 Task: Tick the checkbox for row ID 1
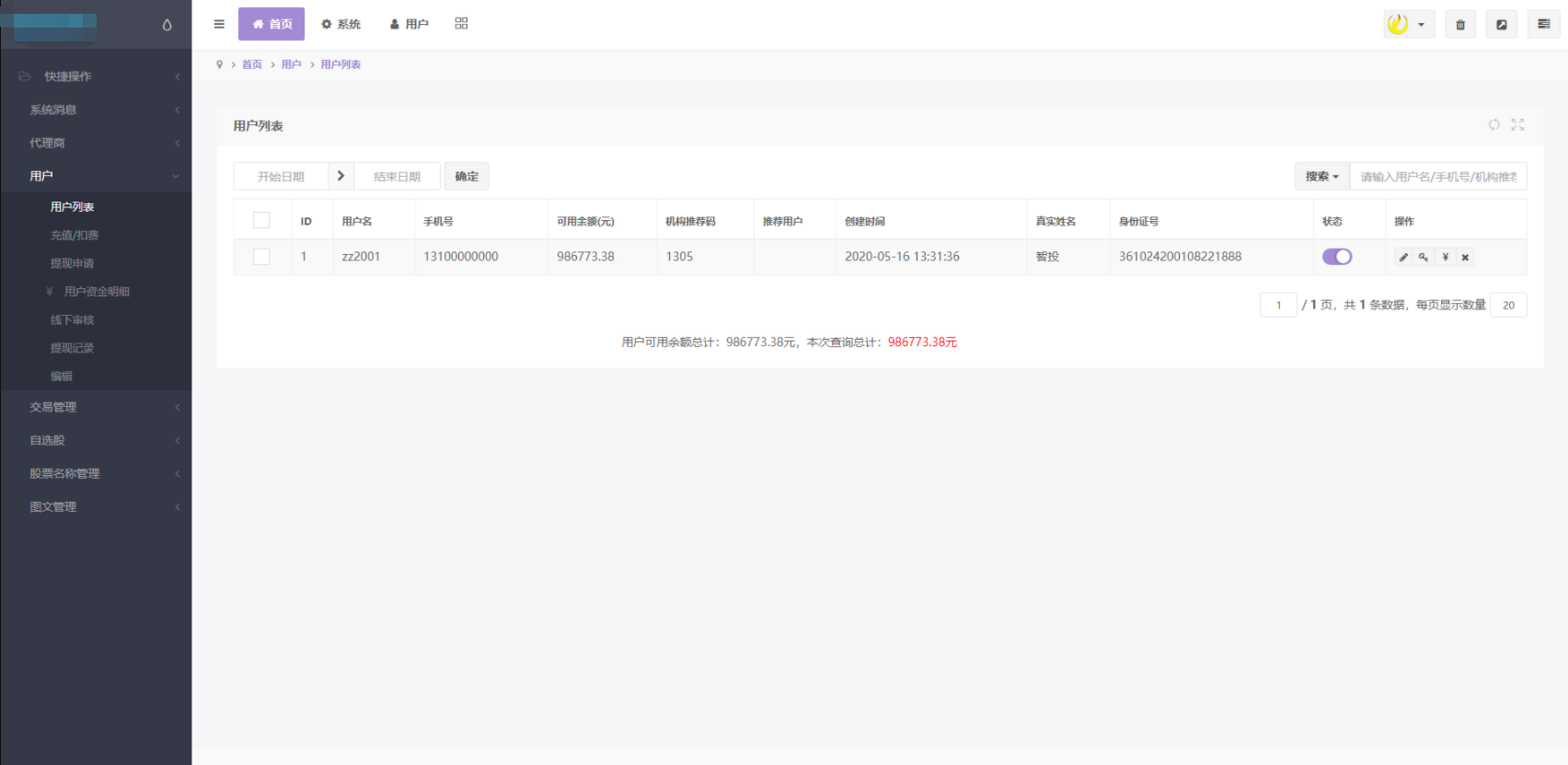pos(261,257)
